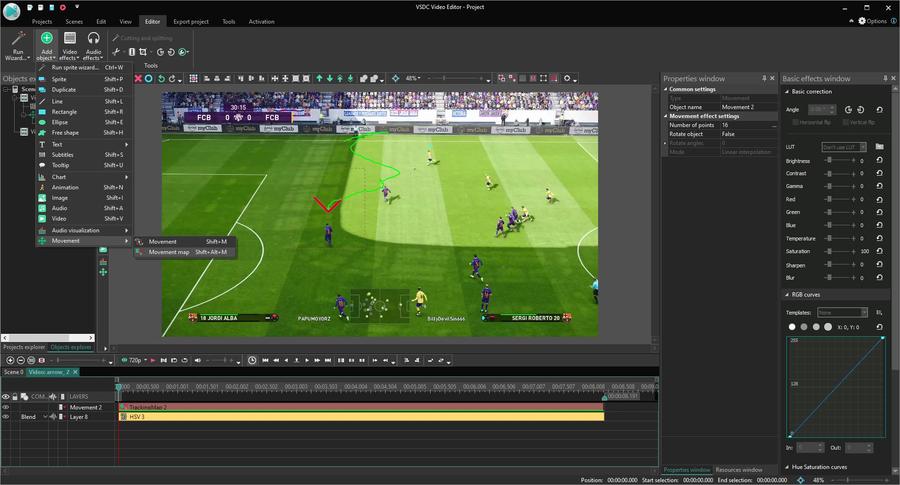Screen dimensions: 900x485
Task: Switch to the Scene 0 timeline tab
Action: 14,372
